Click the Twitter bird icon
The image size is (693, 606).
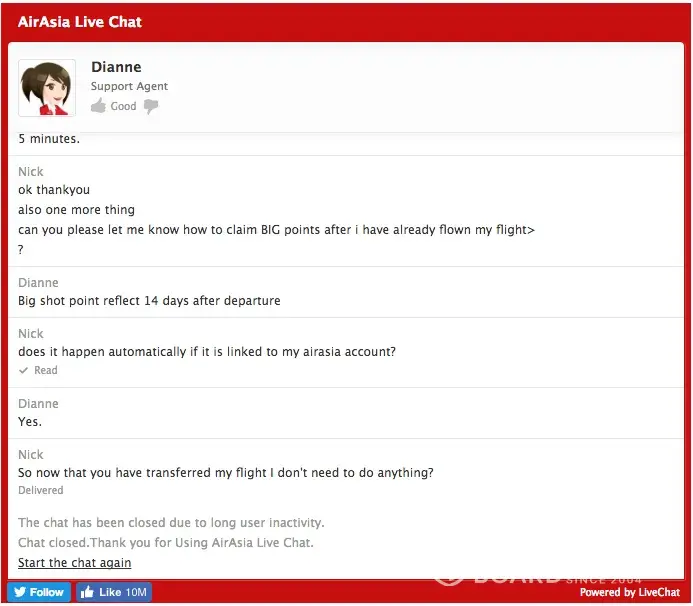(19, 592)
